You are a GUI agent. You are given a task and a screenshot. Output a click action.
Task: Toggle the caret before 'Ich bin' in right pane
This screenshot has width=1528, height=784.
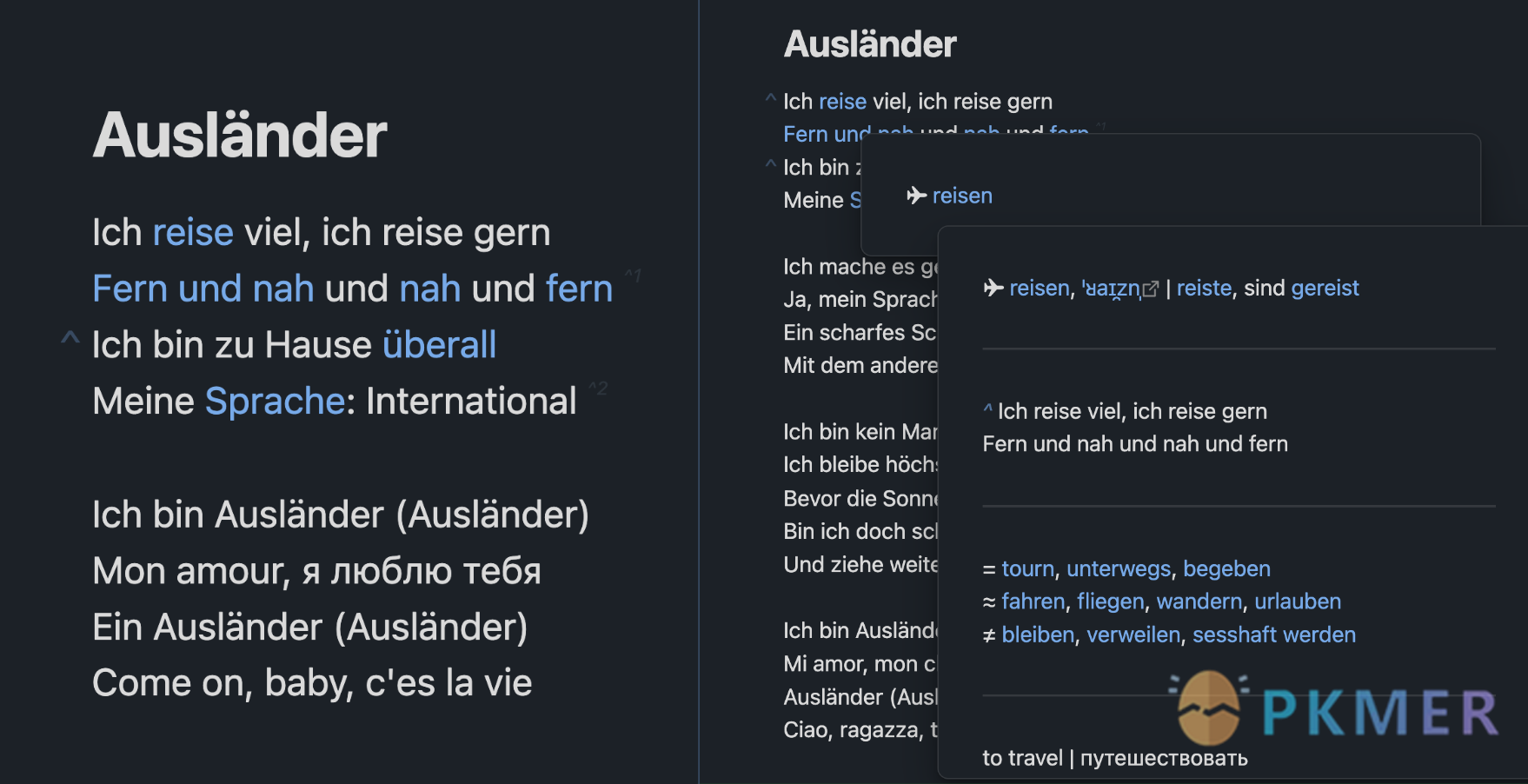pos(770,163)
